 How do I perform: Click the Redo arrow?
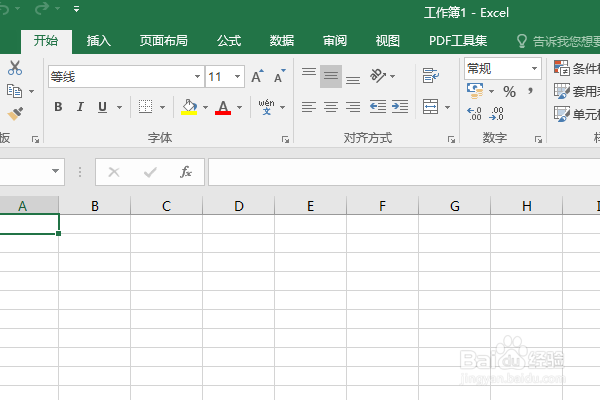point(42,9)
